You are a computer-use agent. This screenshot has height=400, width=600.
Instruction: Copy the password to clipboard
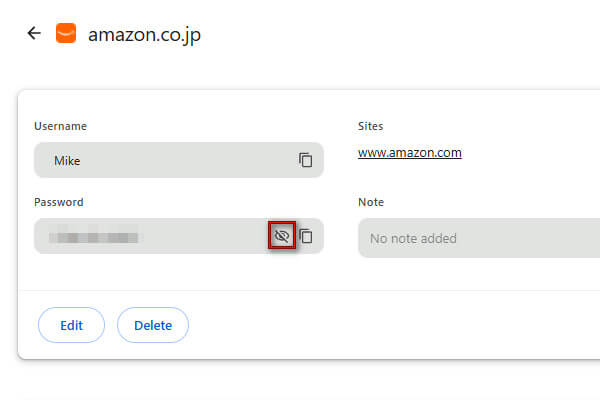coord(305,236)
